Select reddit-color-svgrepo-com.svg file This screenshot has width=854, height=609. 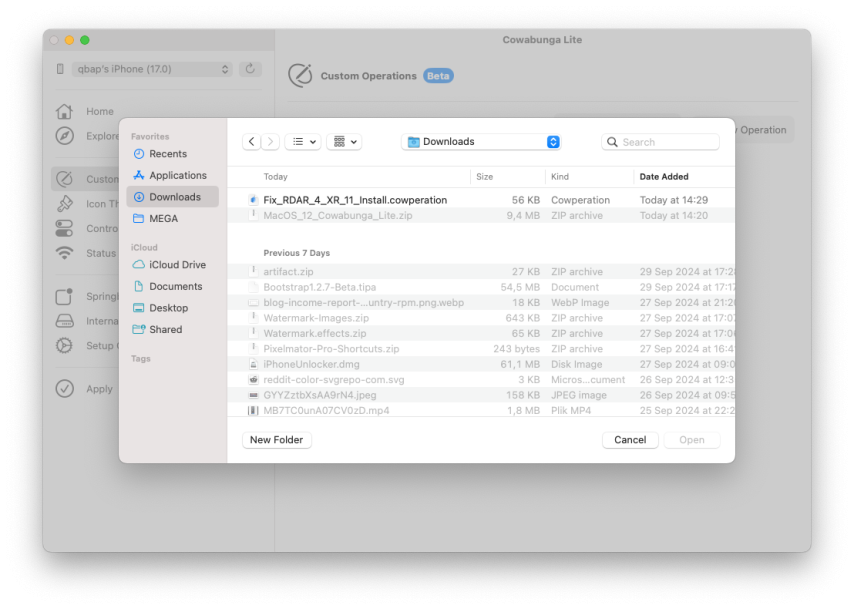[x=481, y=379]
